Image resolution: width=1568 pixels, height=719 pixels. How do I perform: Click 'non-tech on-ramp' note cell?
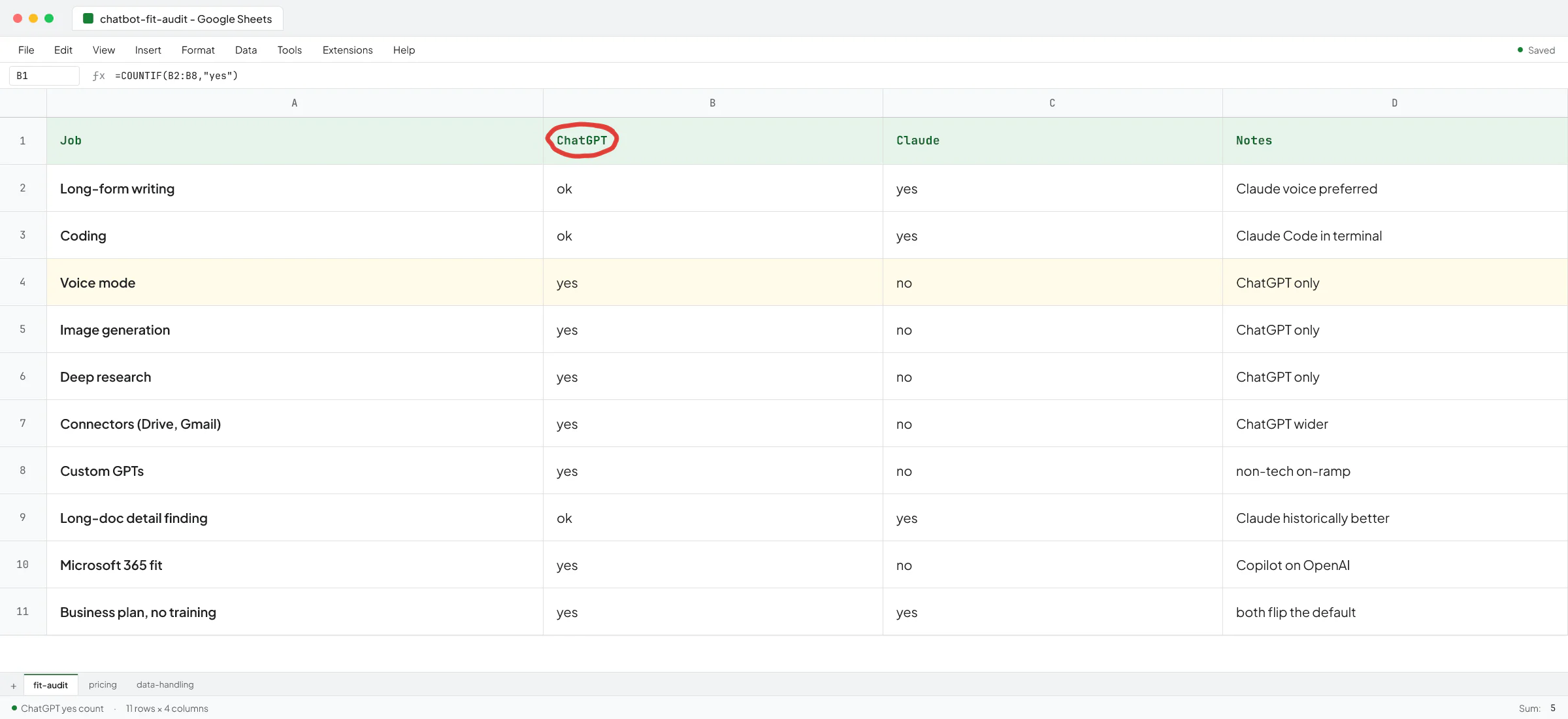(x=1395, y=471)
